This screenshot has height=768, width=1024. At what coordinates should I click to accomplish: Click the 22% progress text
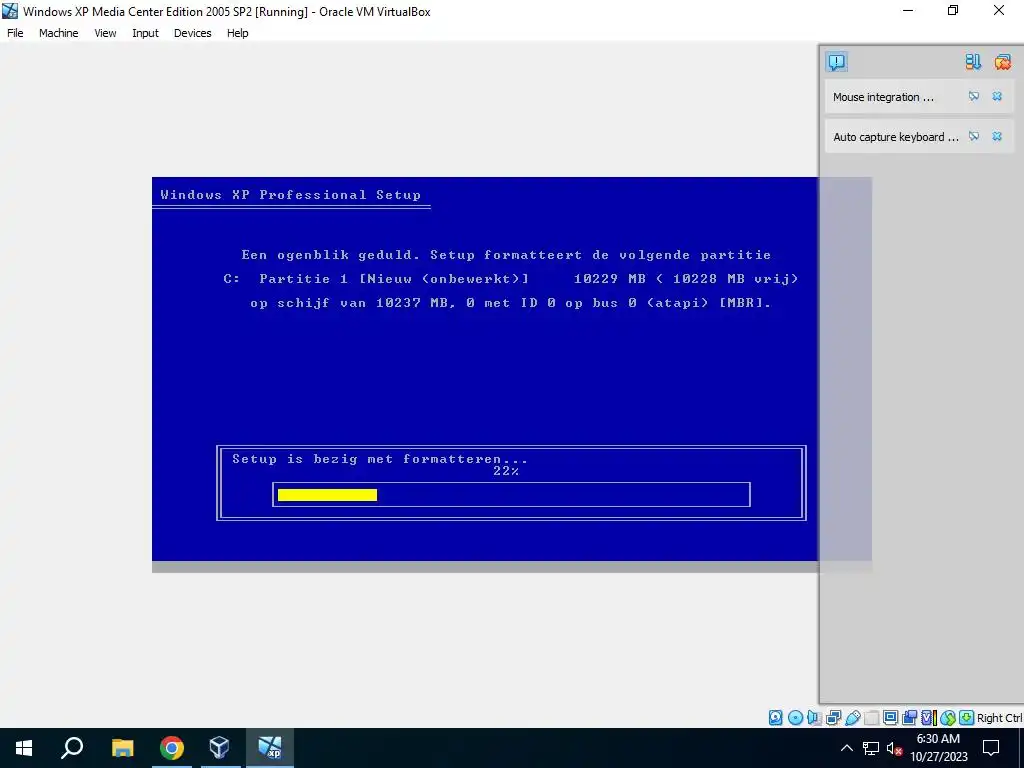tap(506, 471)
